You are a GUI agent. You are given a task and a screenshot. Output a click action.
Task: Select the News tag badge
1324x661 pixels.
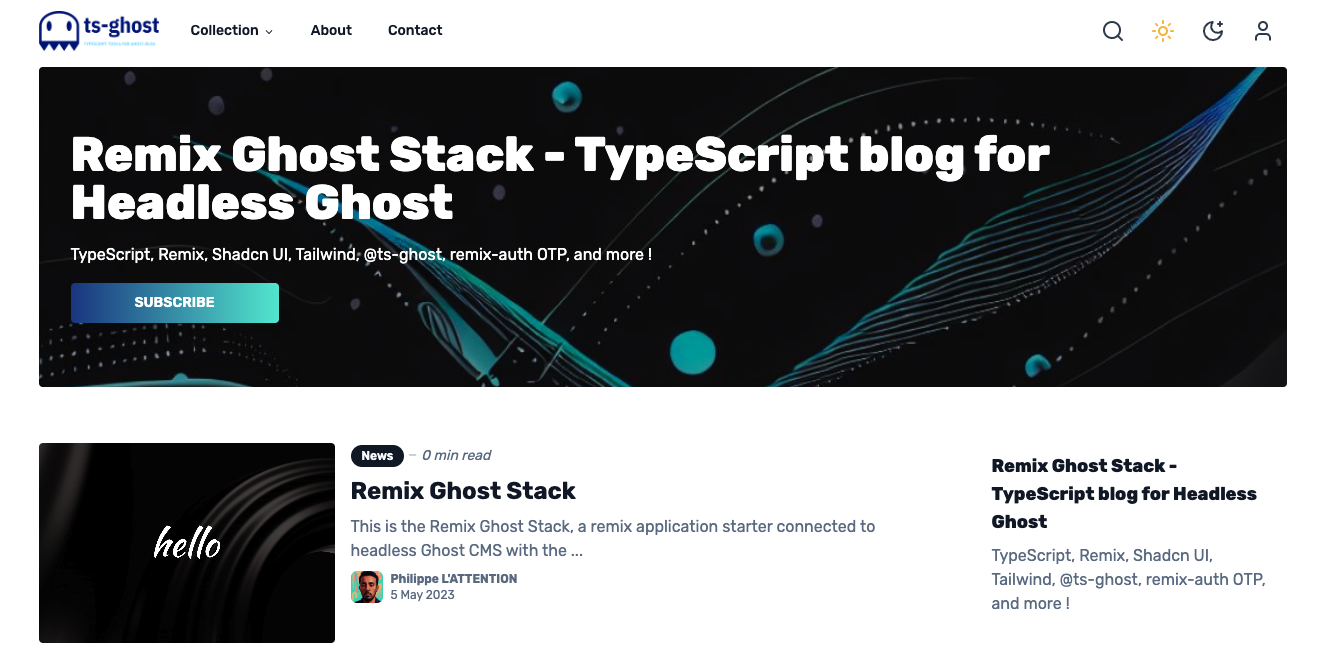377,456
